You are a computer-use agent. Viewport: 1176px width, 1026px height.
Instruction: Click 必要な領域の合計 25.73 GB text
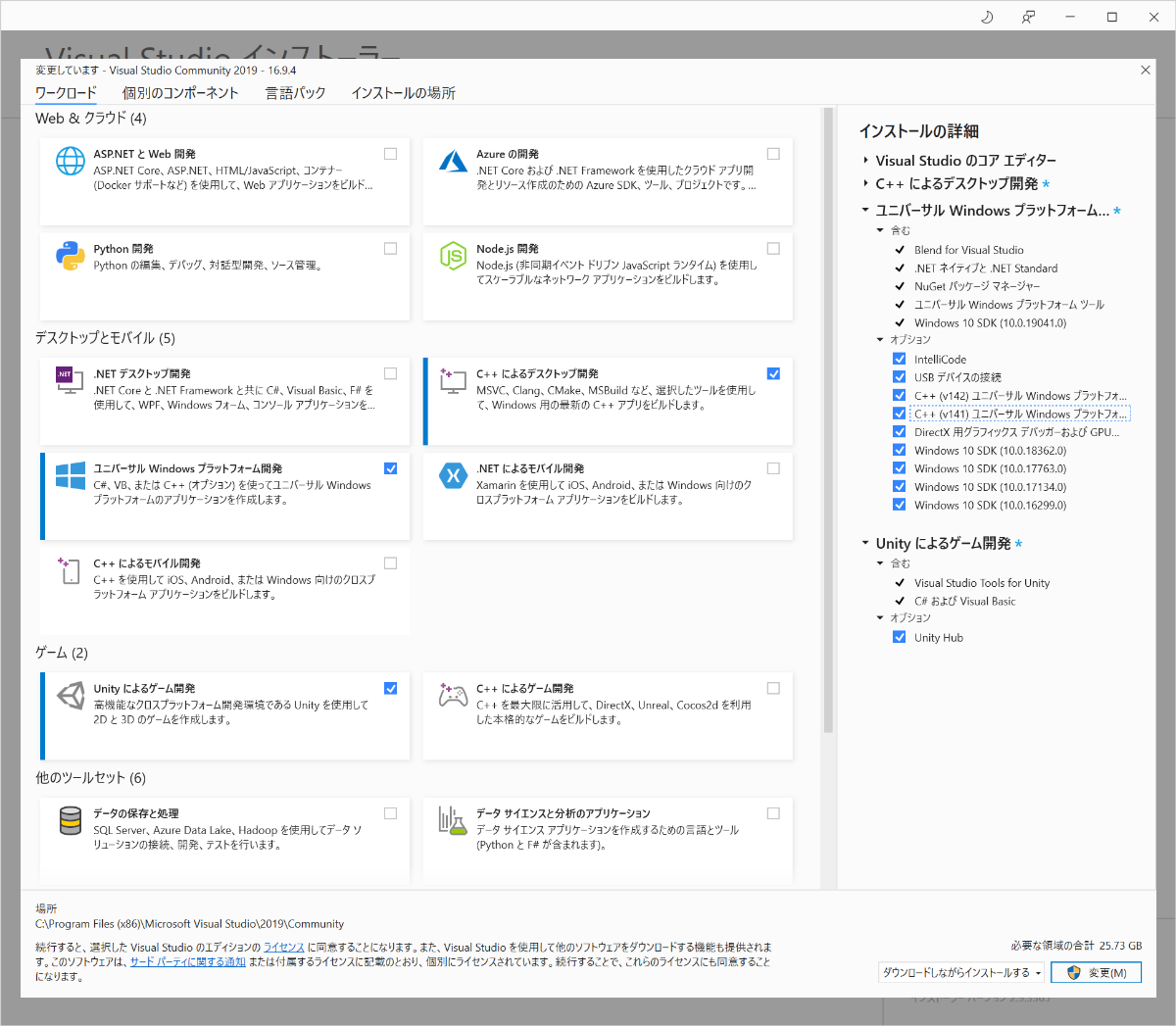(1076, 946)
